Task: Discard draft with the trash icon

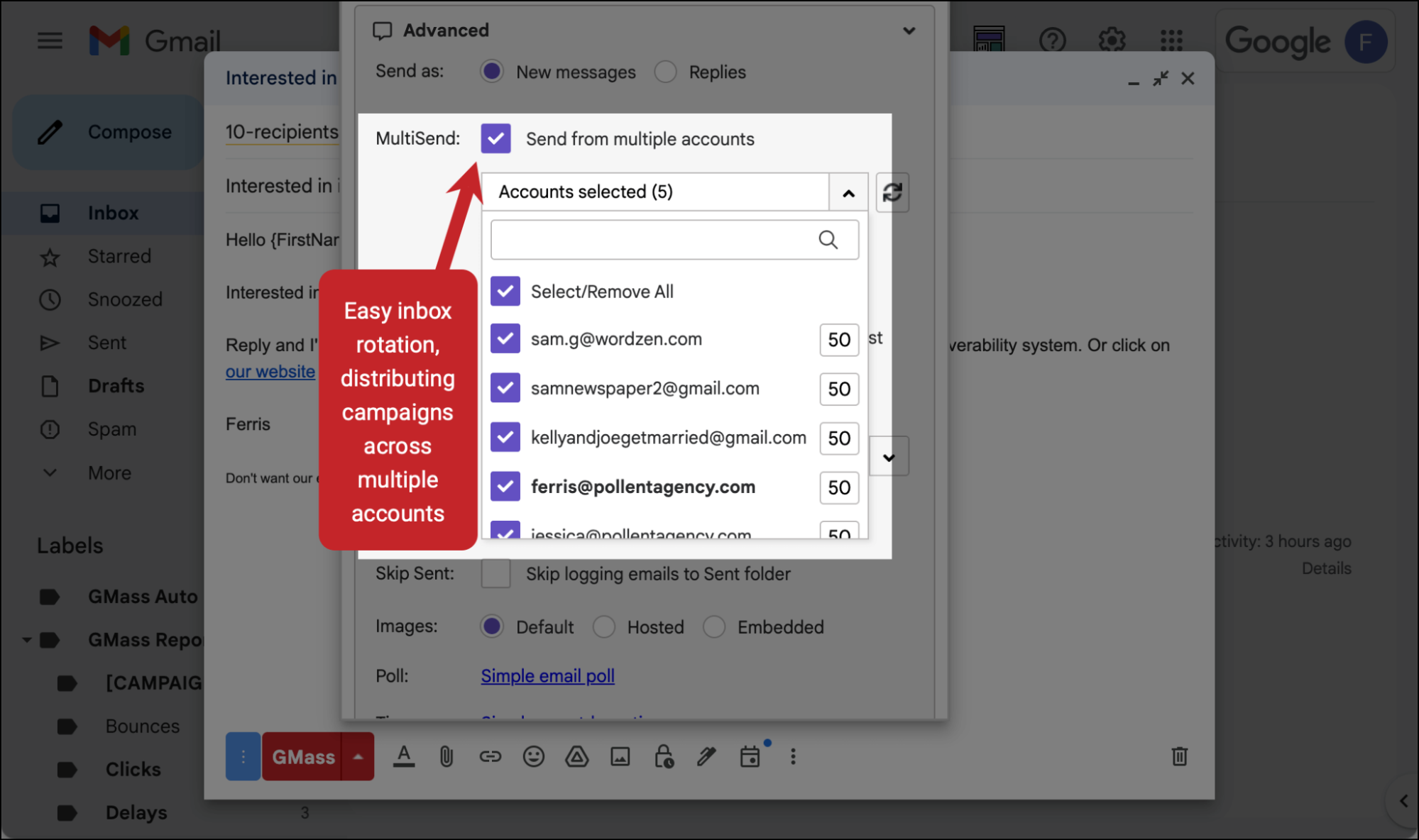Action: [1179, 756]
